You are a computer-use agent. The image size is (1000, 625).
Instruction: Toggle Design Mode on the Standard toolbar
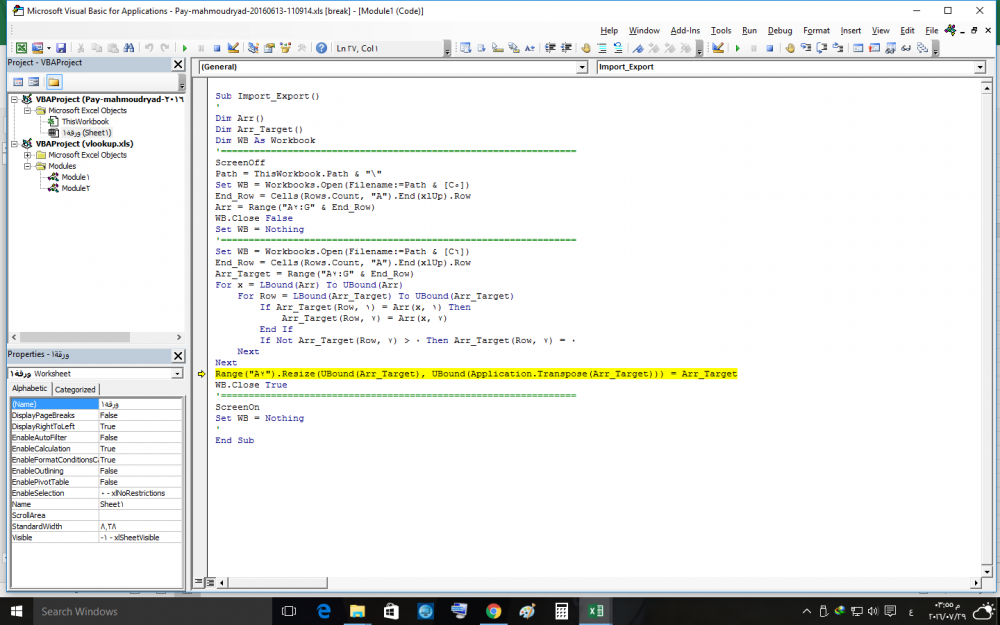(233, 48)
